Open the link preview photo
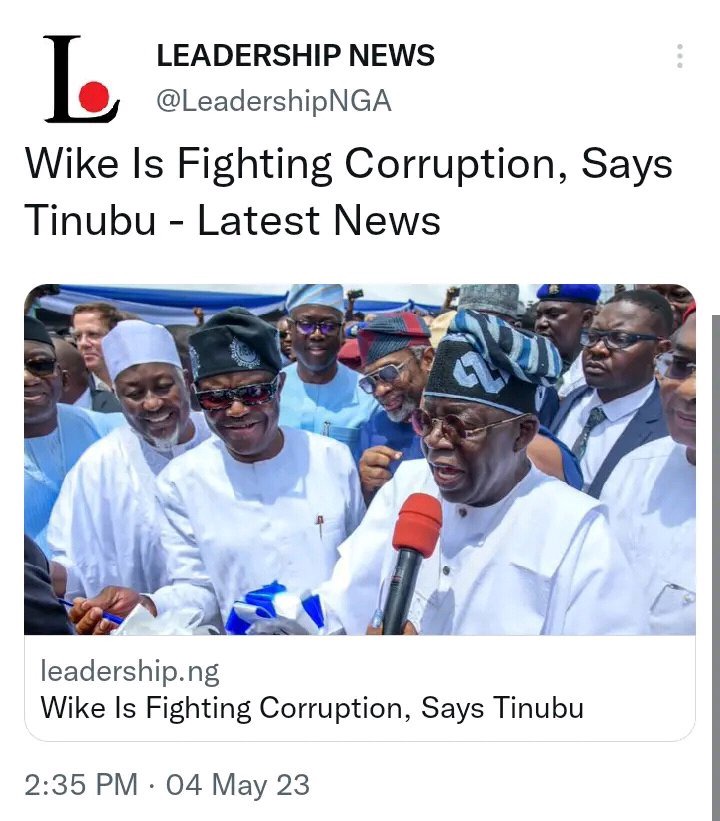This screenshot has height=821, width=720. 360,460
